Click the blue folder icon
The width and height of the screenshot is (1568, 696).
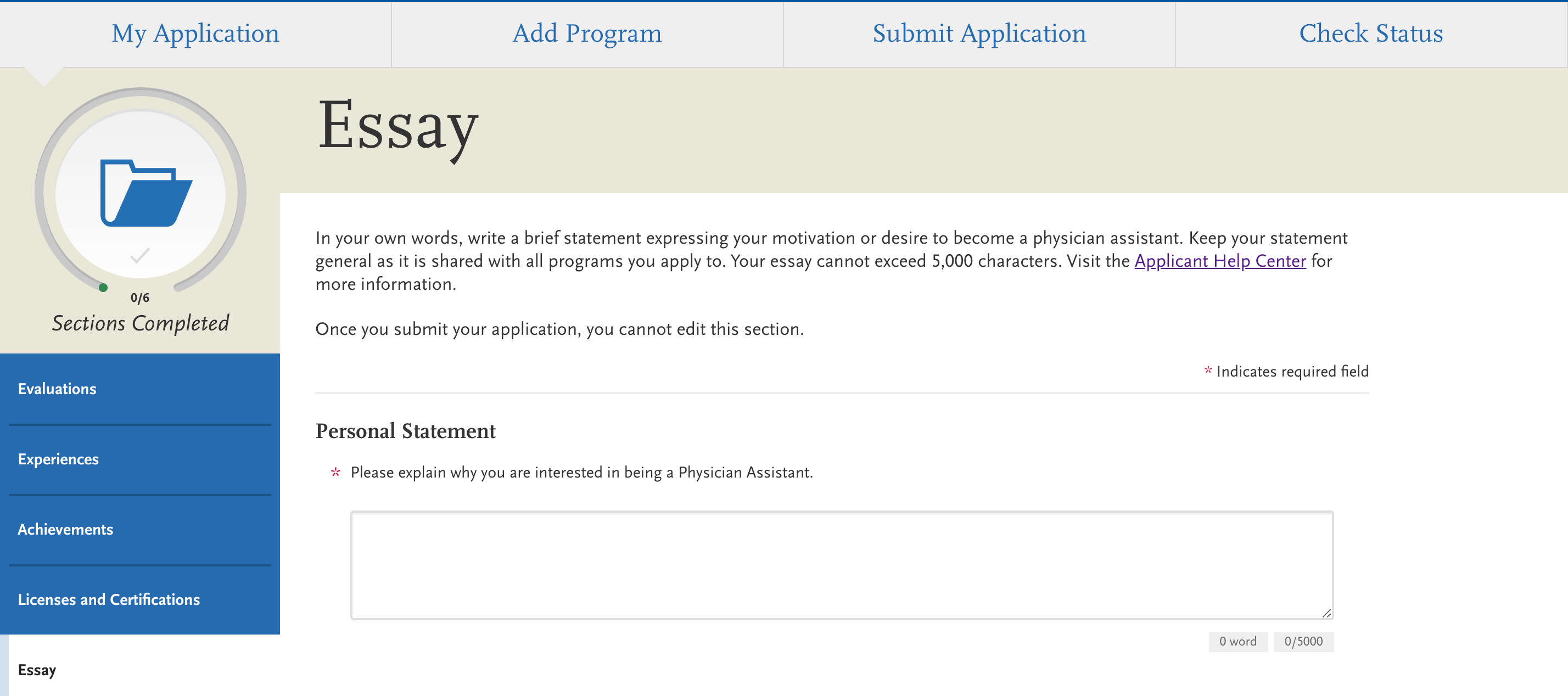coord(145,193)
